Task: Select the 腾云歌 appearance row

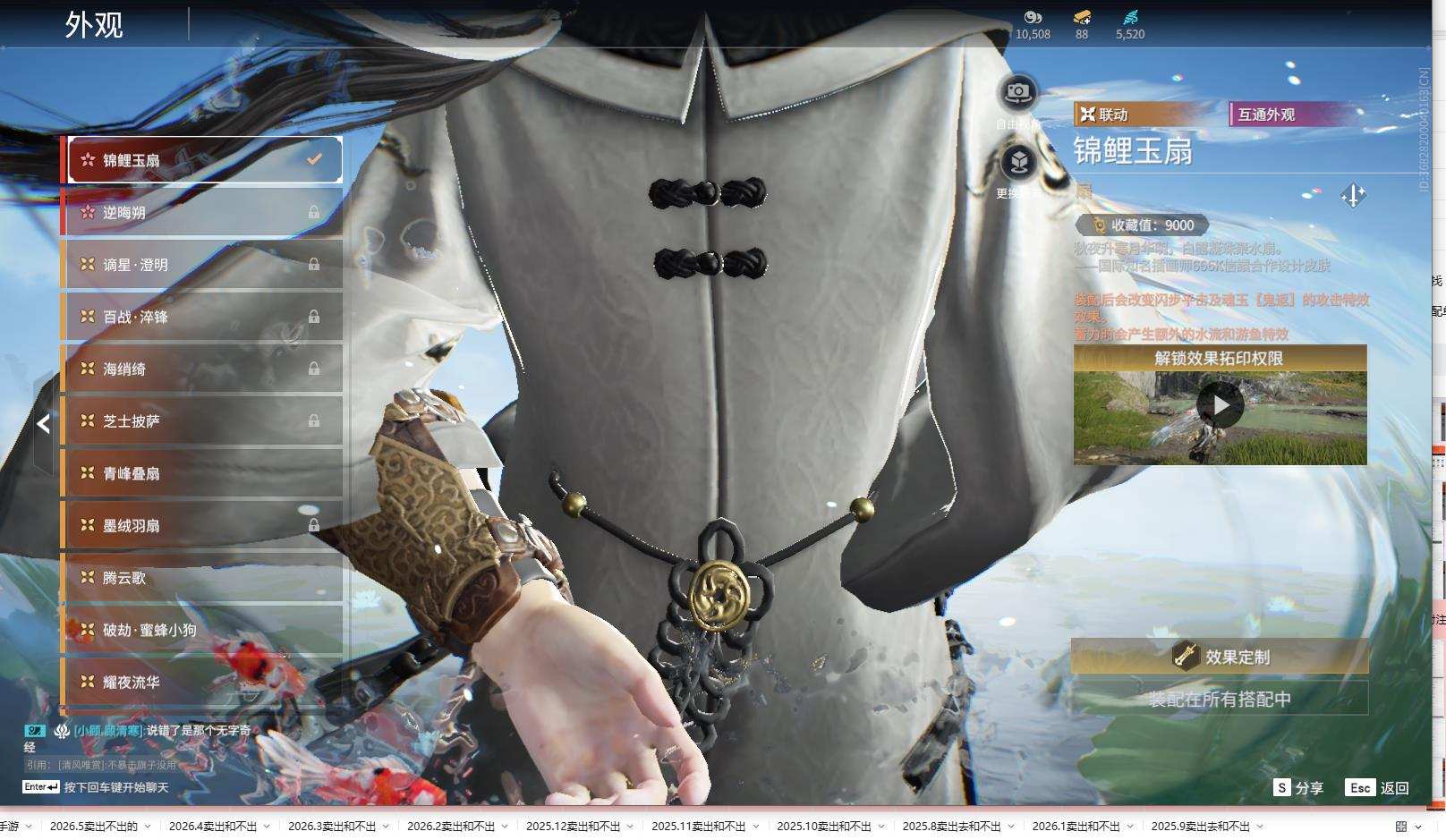Action: click(202, 577)
